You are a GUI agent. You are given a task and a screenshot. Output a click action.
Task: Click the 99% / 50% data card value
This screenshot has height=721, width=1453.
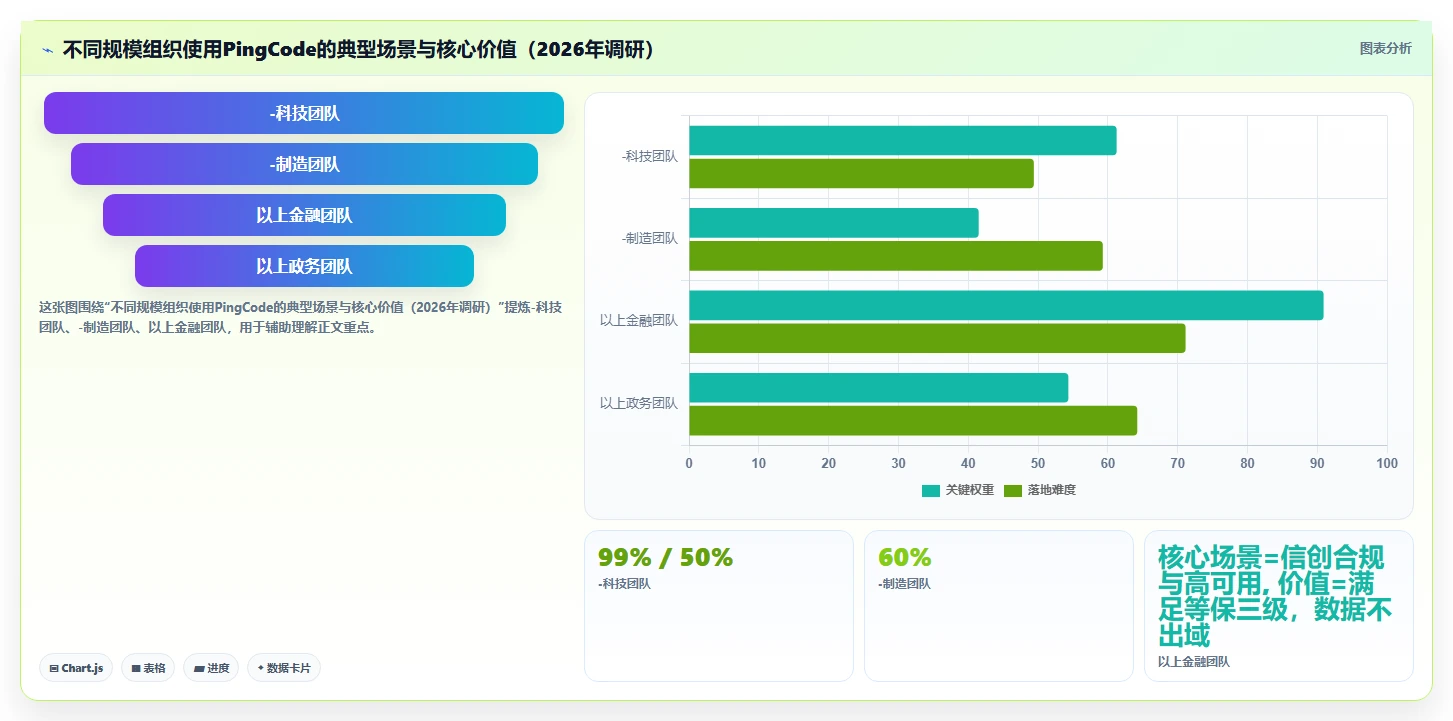(665, 557)
